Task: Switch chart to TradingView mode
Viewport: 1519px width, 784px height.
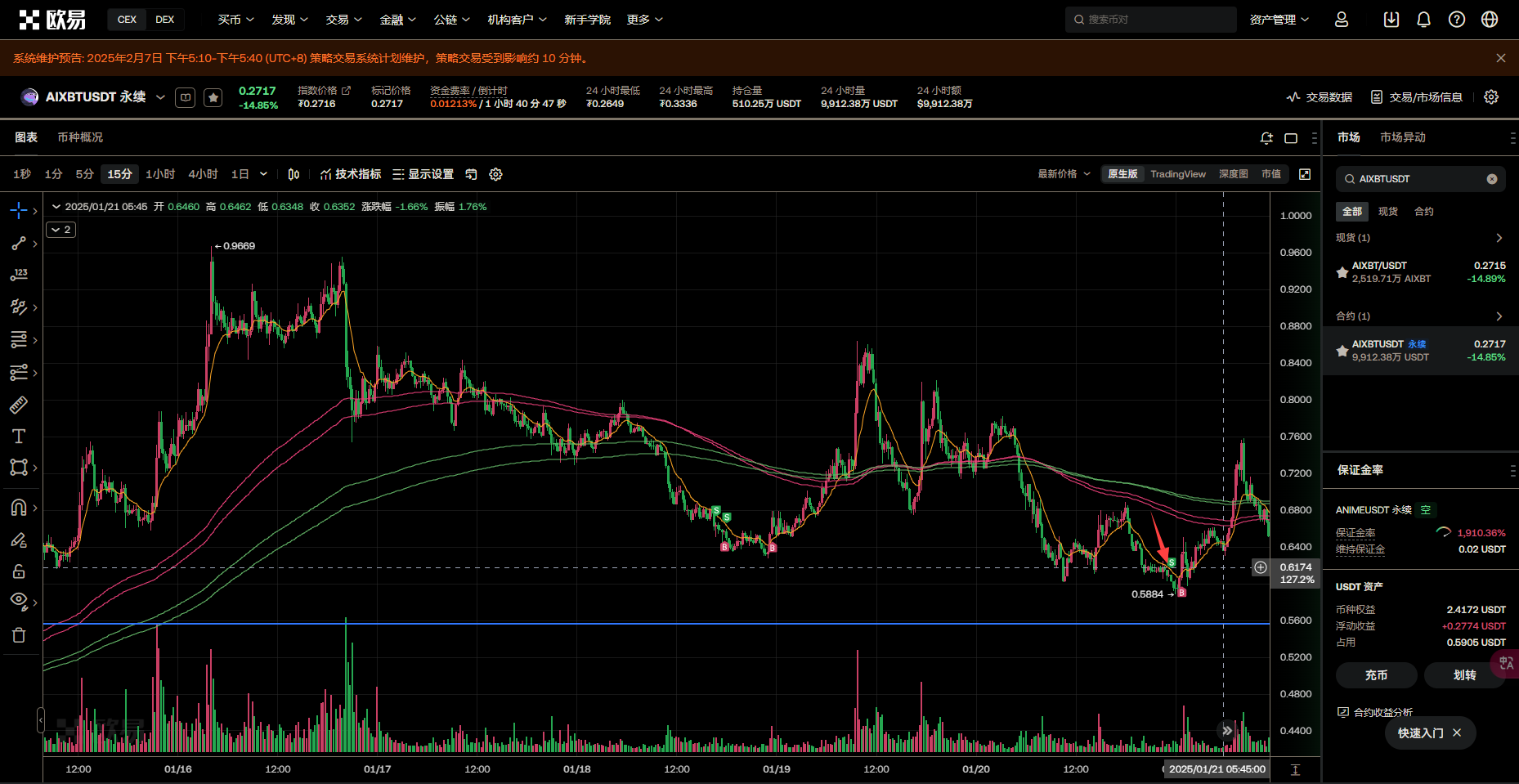Action: point(1177,174)
